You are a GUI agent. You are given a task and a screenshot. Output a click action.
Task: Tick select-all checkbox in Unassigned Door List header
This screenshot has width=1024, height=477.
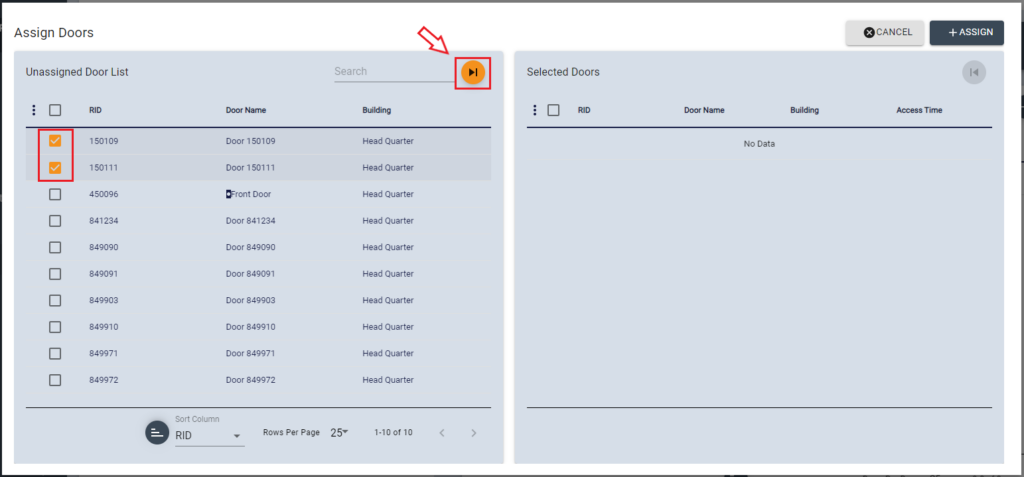(55, 110)
